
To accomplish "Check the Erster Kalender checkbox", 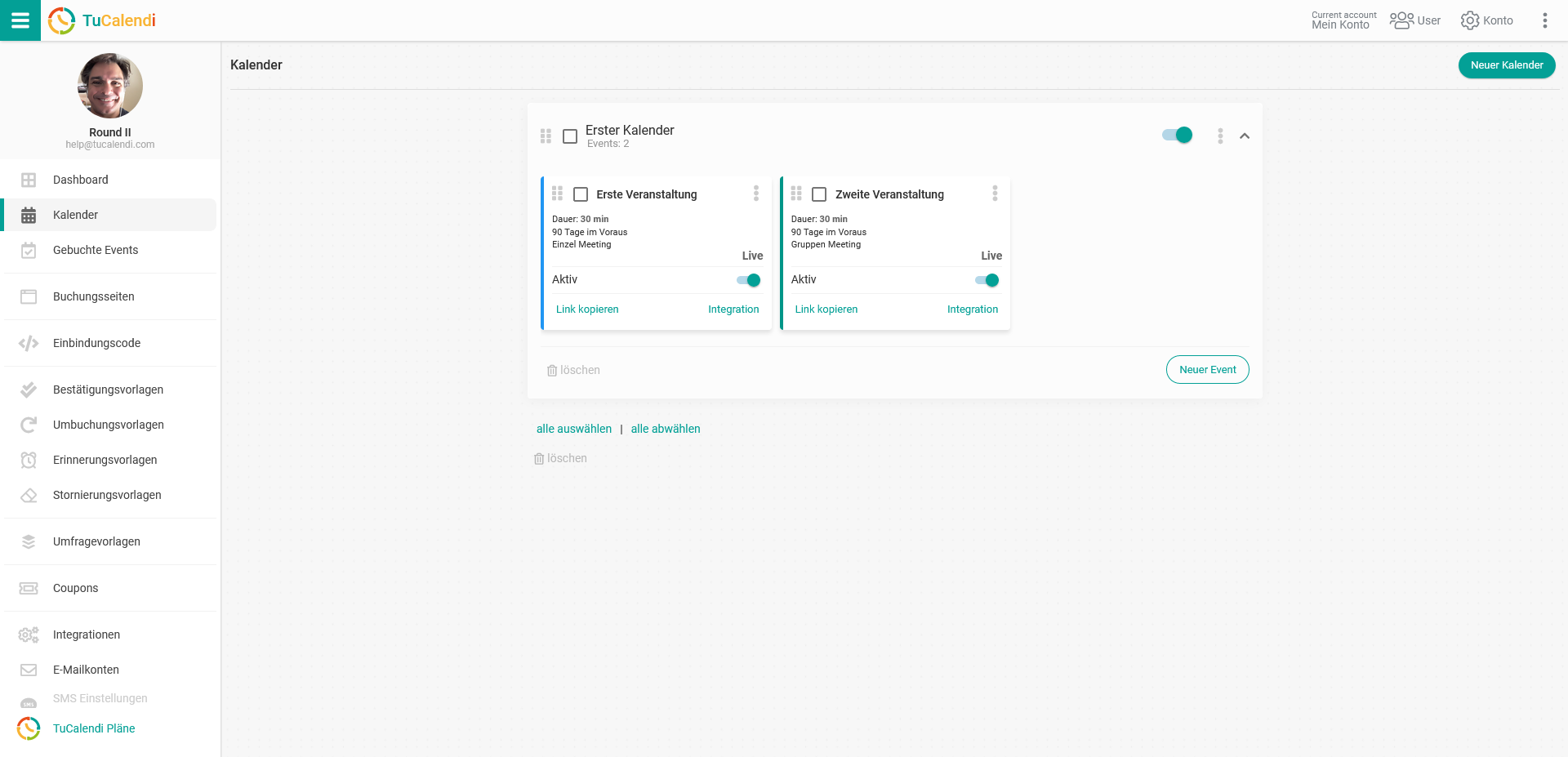I will coord(570,136).
